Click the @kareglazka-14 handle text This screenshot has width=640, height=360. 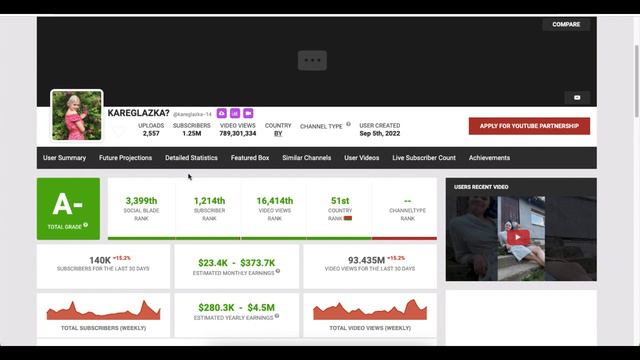[192, 114]
